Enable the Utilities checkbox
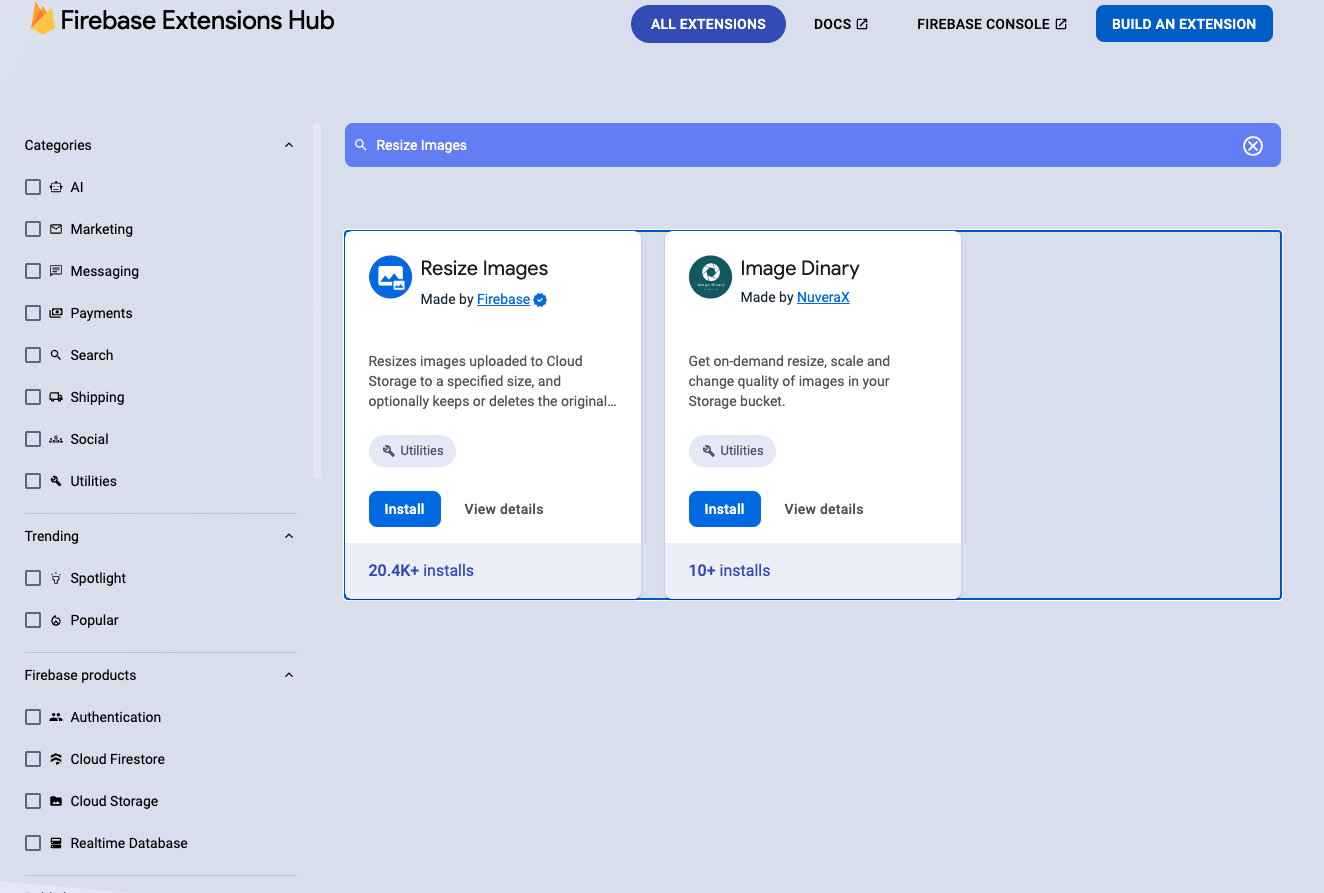 point(33,481)
